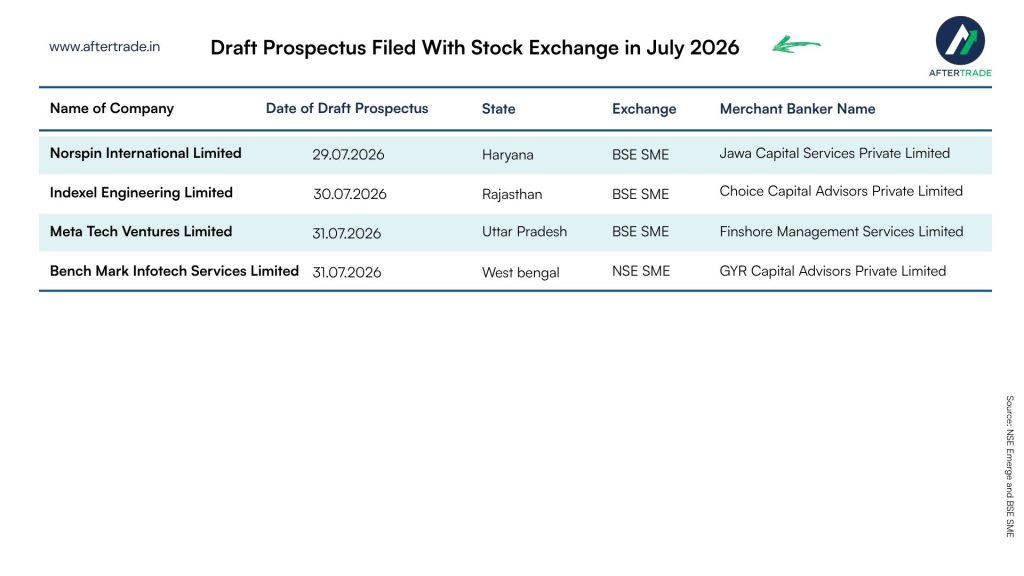The image size is (1024, 576).
Task: Click the green arrow beside the title
Action: point(796,44)
